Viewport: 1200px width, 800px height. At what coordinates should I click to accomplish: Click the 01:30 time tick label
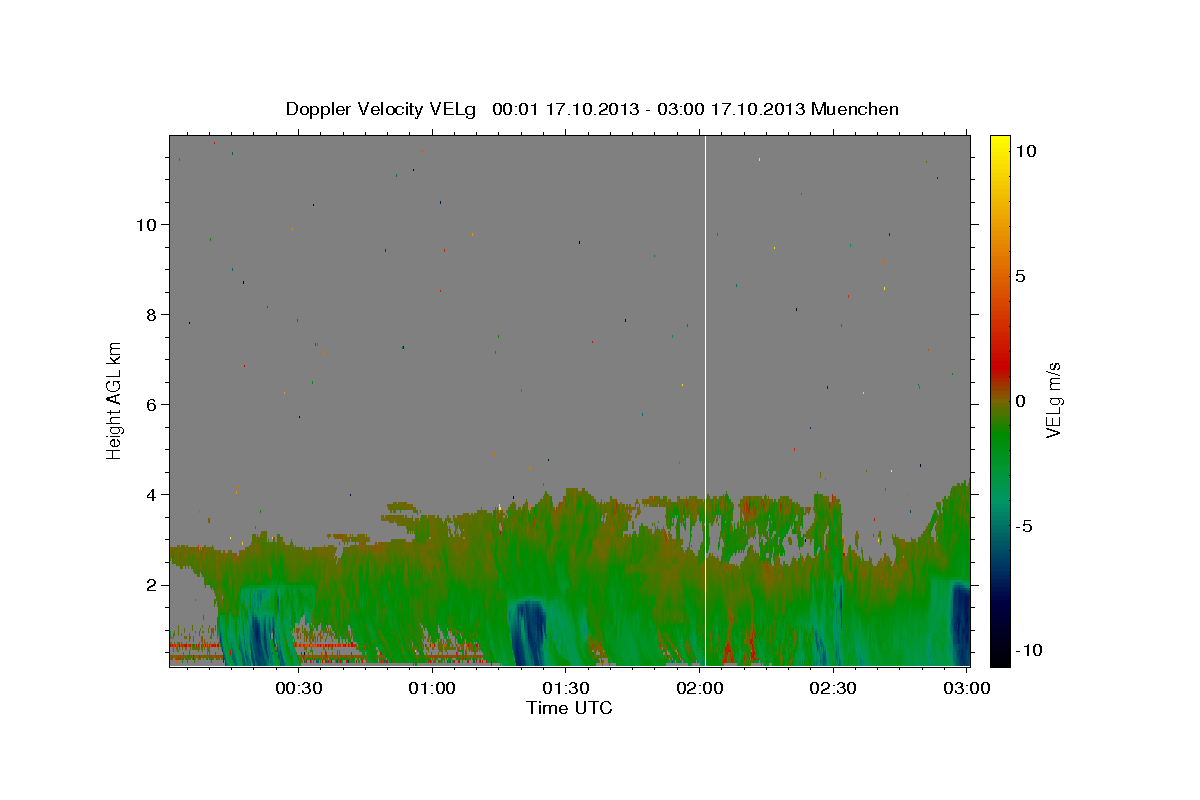coord(565,689)
